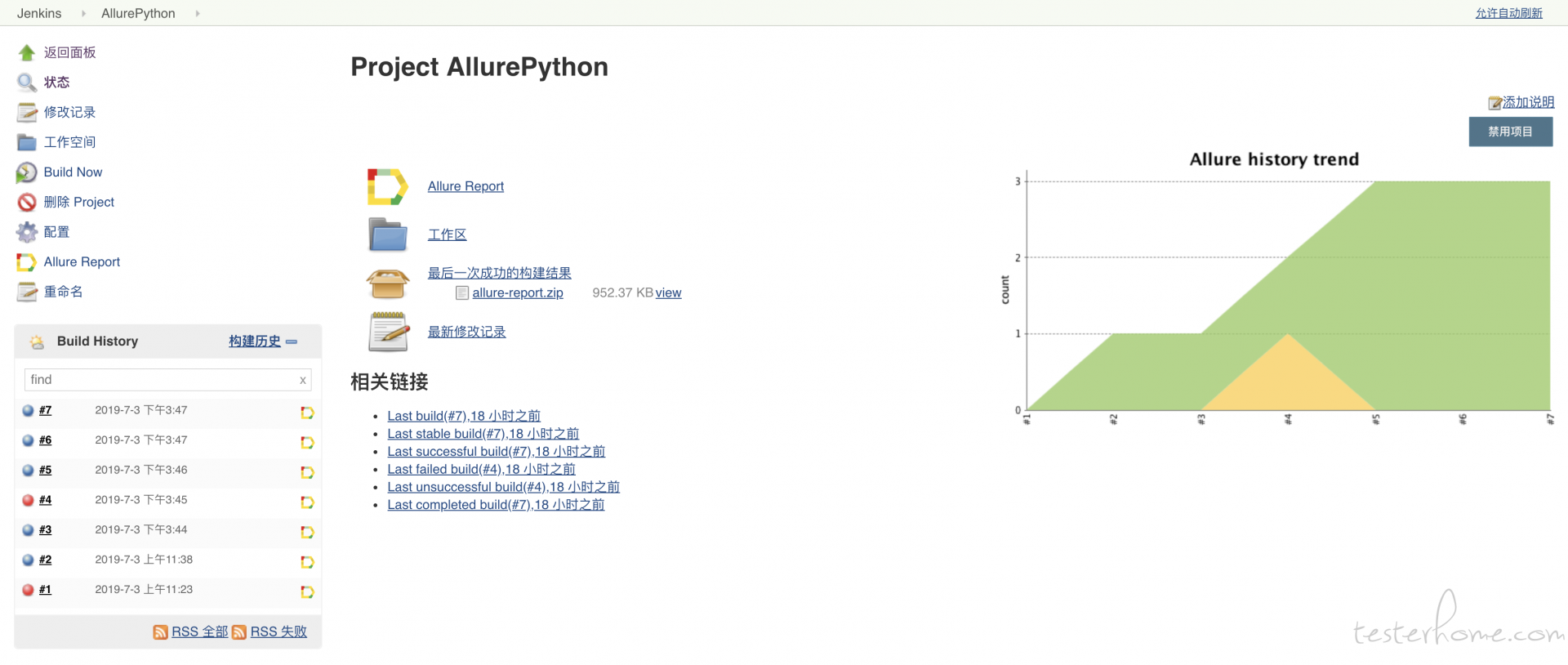1568x665 pixels.
Task: Open the dropdown arrow after Jenkins breadcrumb
Action: click(x=83, y=13)
